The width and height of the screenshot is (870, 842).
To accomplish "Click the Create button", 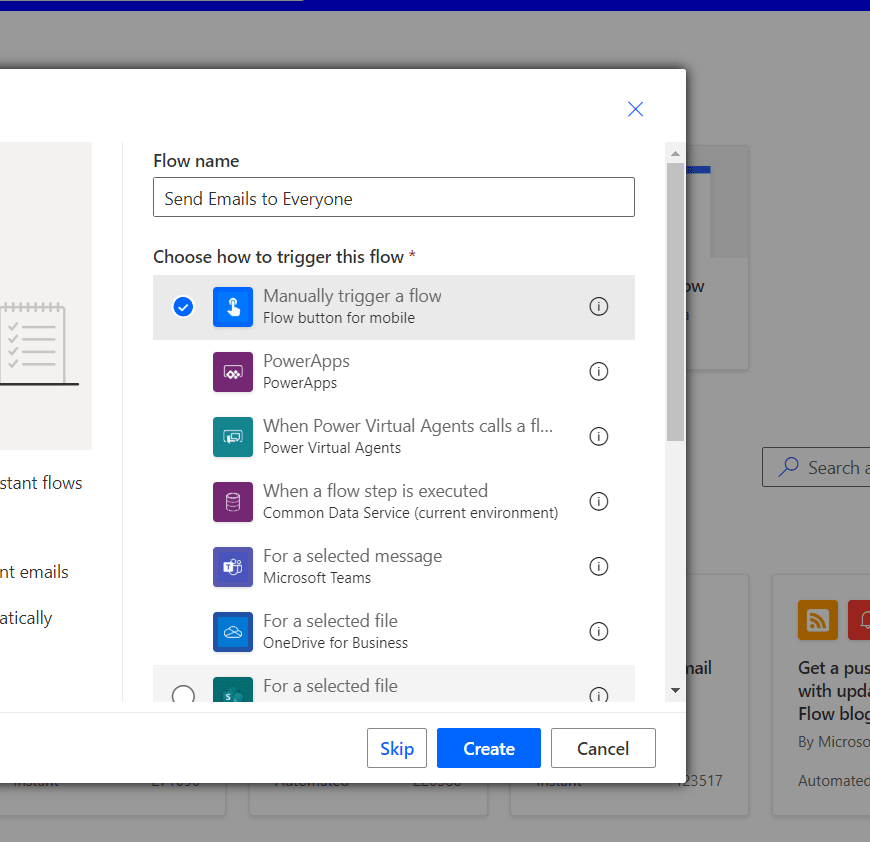I will pos(489,748).
